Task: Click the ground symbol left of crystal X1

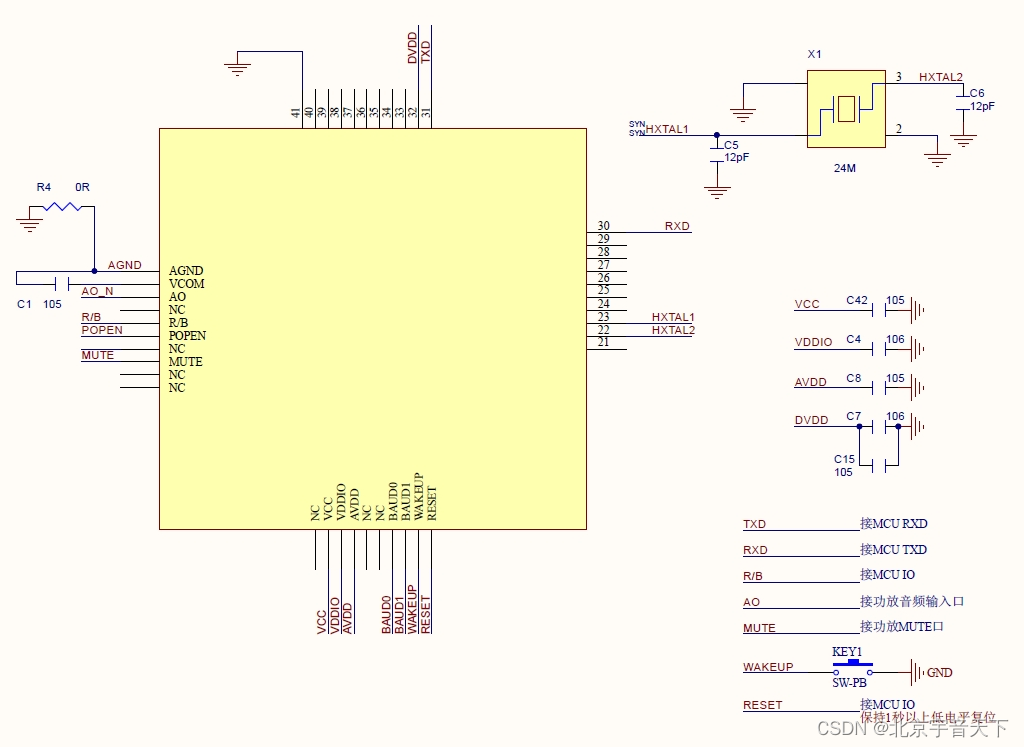Action: point(743,115)
